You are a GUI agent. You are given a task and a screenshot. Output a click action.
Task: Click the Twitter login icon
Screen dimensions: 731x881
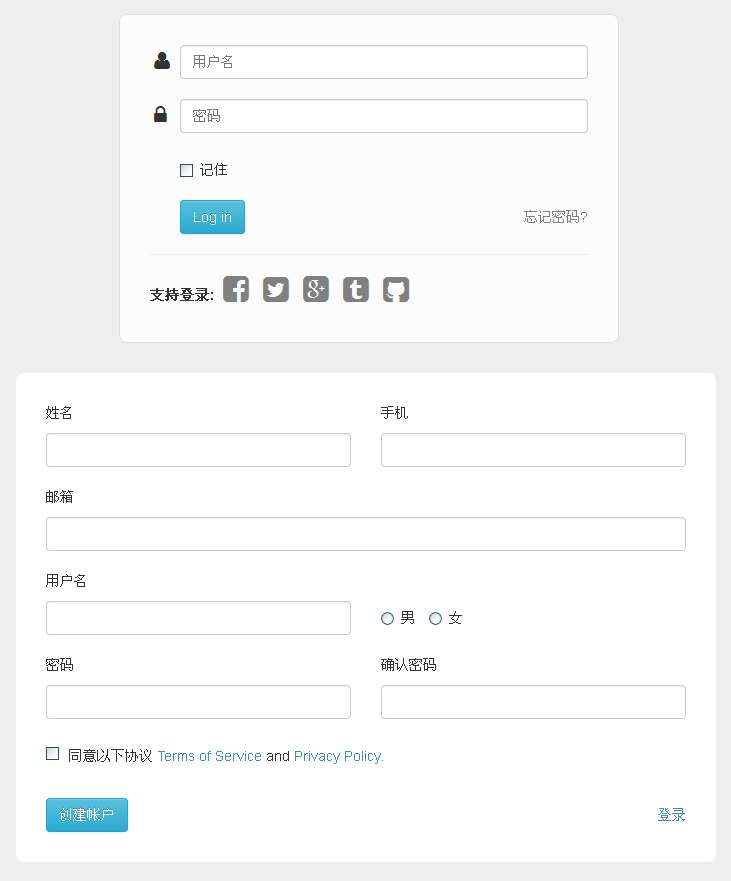pyautogui.click(x=276, y=290)
